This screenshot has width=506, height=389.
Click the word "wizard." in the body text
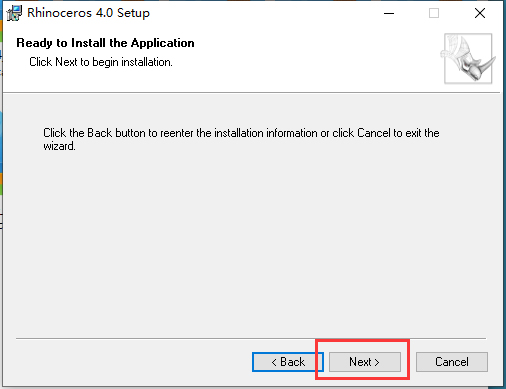pos(59,146)
